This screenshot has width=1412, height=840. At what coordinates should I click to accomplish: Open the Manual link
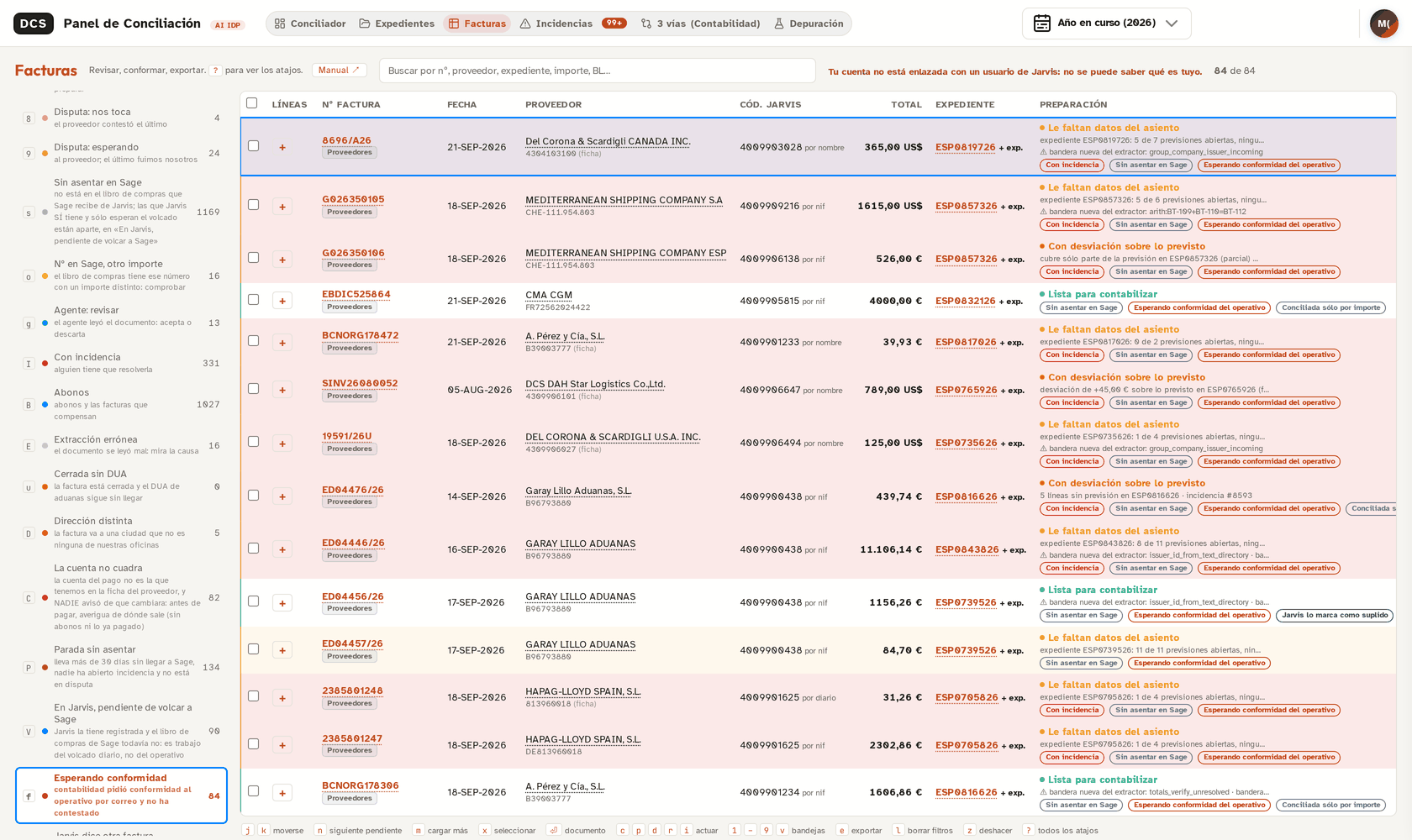(x=339, y=71)
